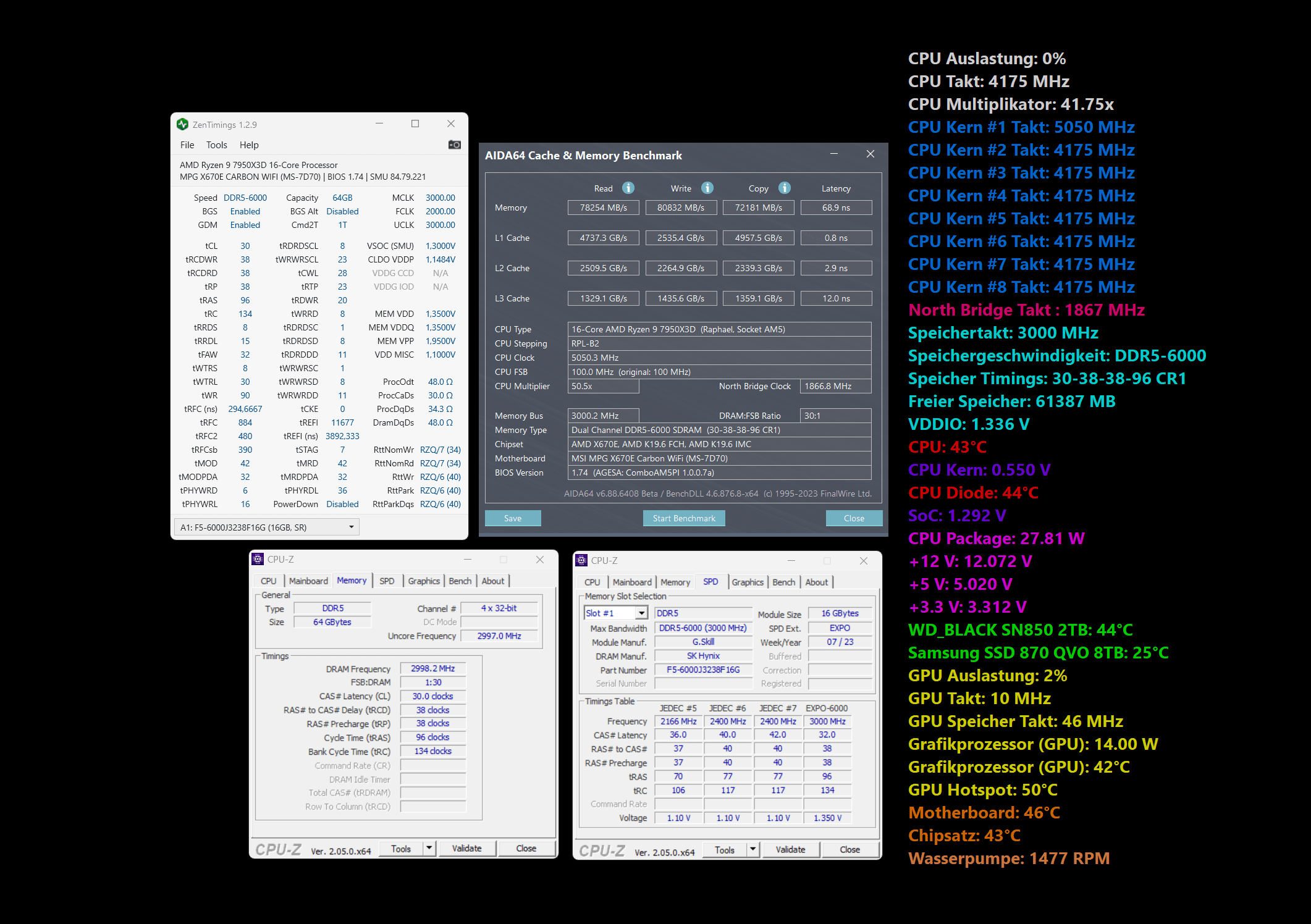
Task: Click Tools button in left CPU-Z window
Action: 401,849
